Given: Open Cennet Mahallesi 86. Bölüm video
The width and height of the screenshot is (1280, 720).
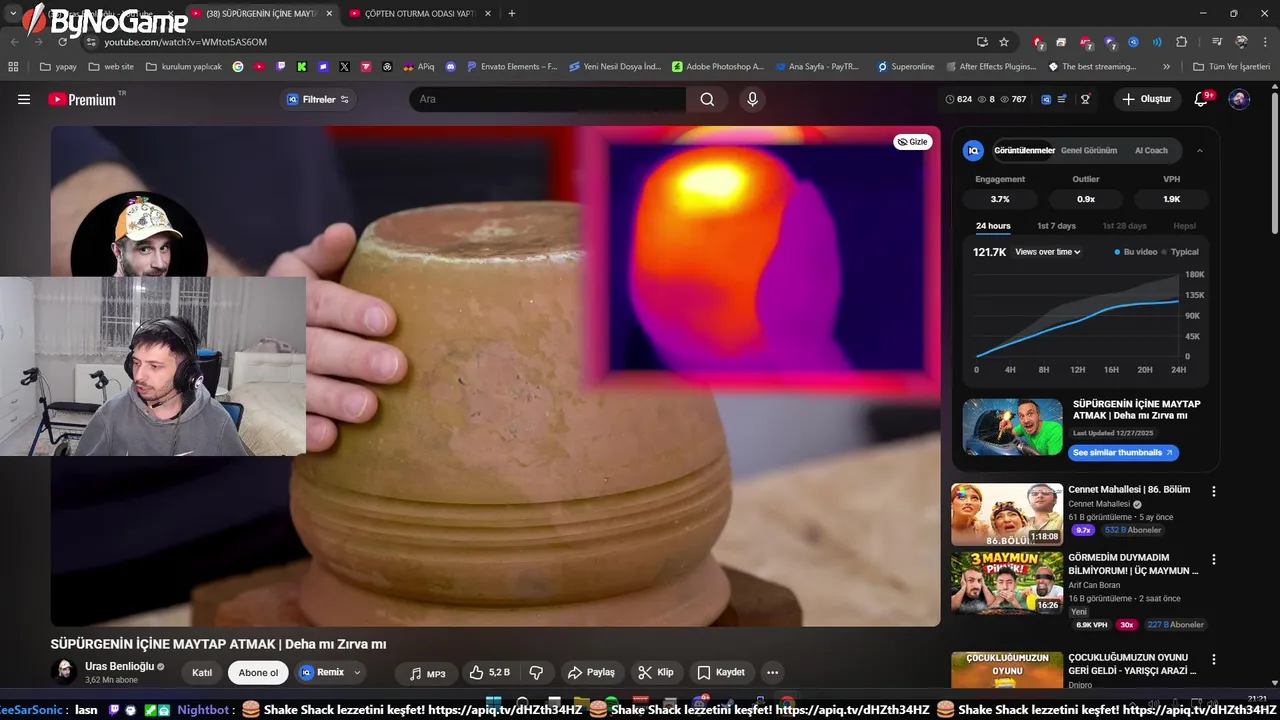Looking at the screenshot, I should click(1128, 490).
